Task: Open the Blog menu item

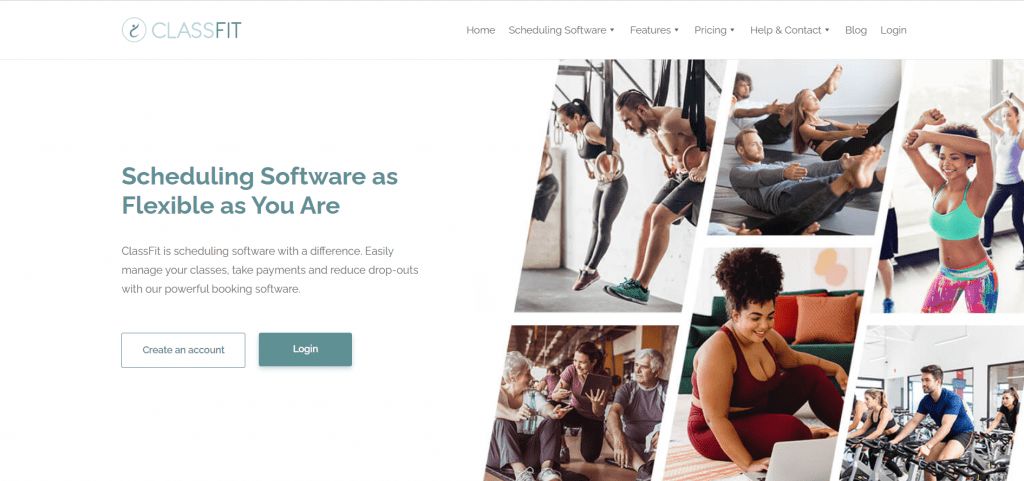Action: click(856, 30)
